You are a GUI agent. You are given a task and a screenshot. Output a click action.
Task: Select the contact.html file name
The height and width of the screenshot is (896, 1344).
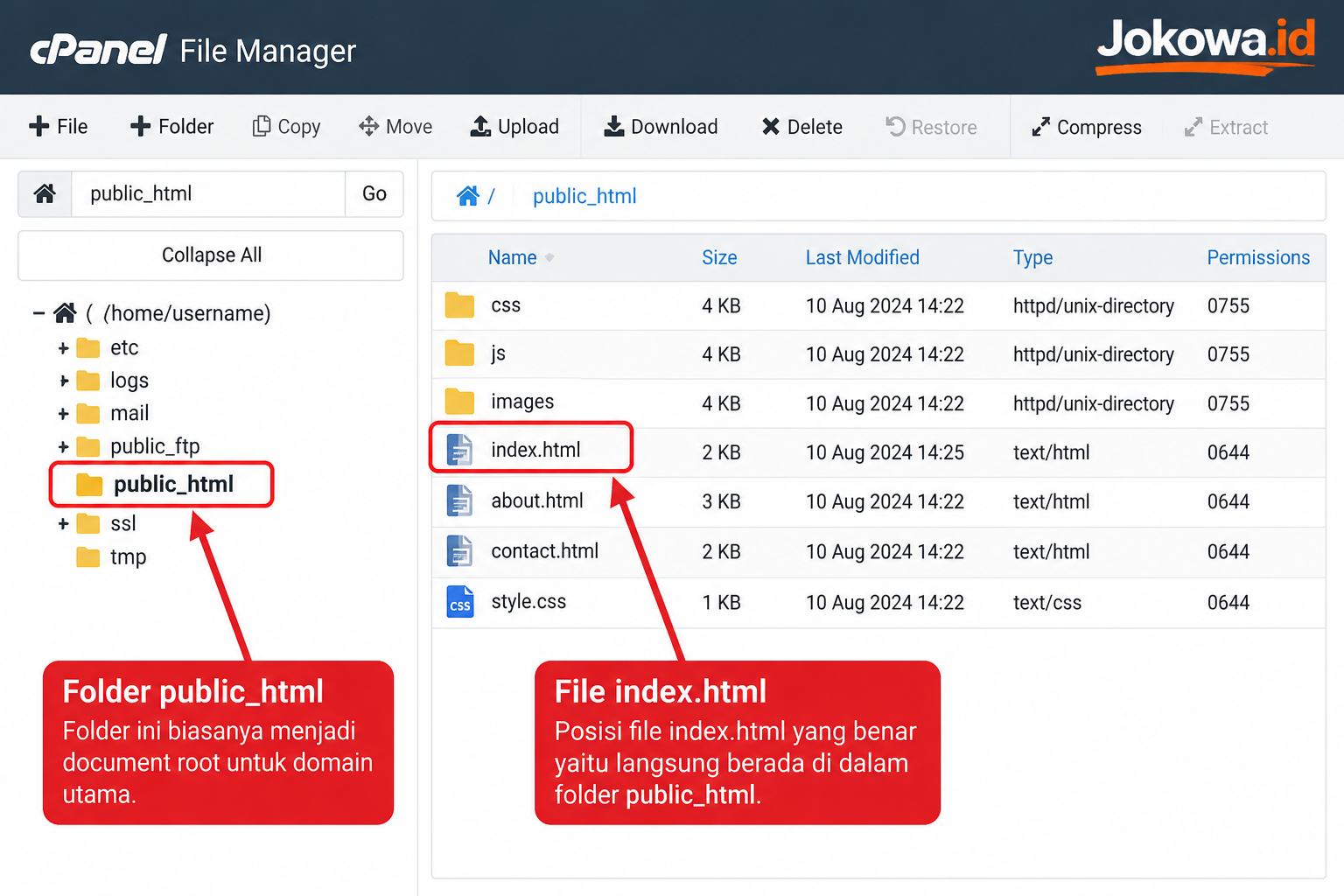[x=545, y=551]
